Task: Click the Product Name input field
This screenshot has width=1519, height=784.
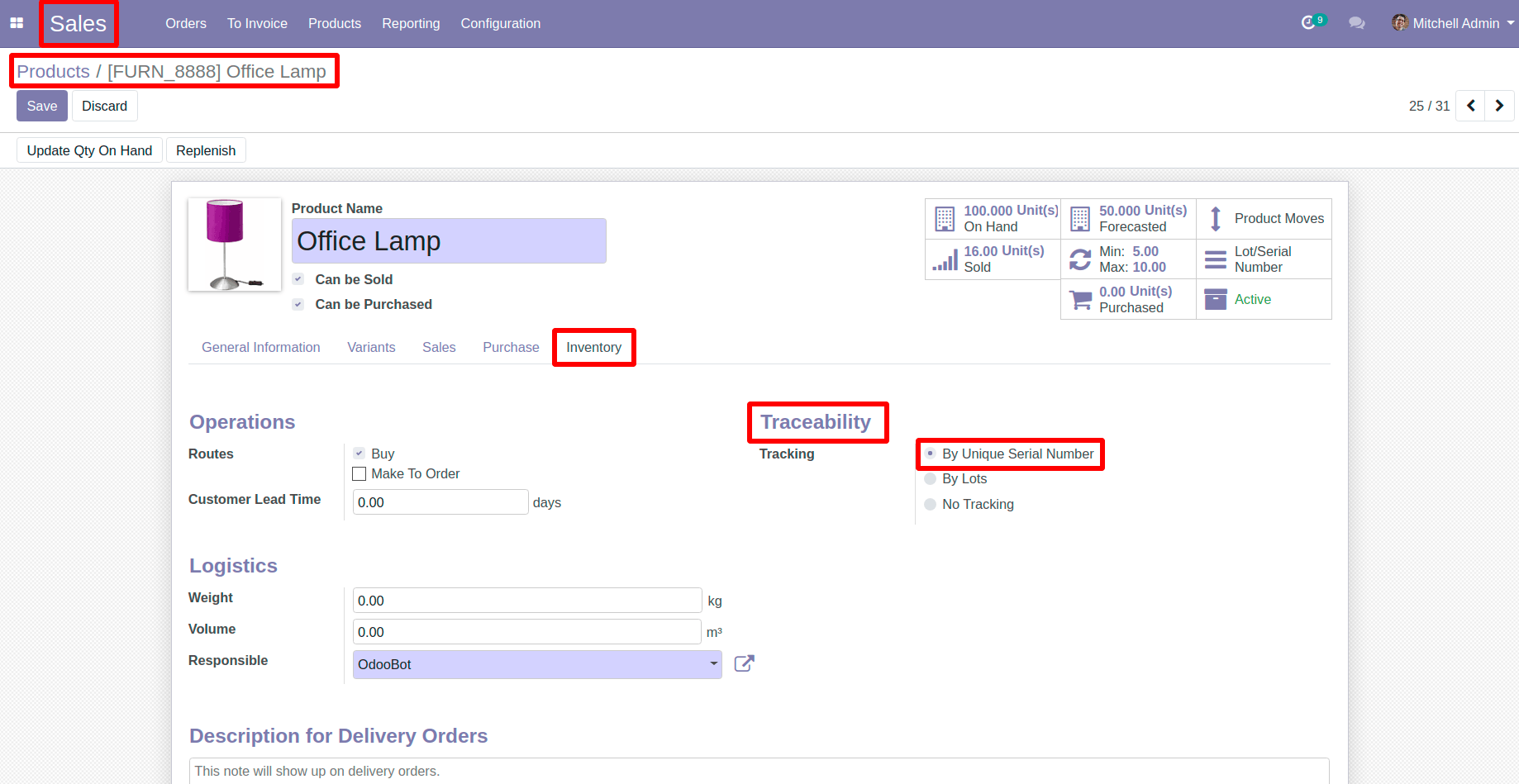Action: click(449, 241)
